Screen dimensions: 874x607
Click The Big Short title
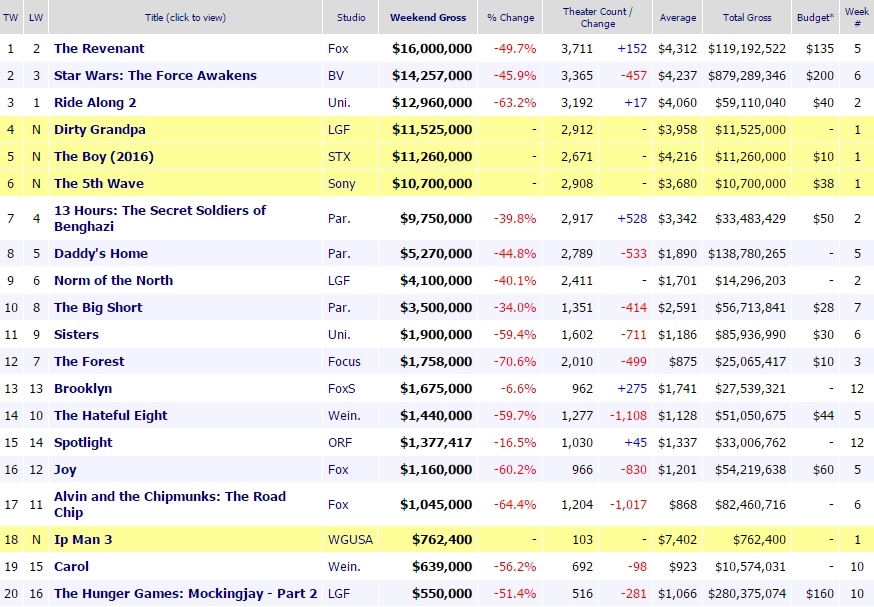click(x=98, y=308)
